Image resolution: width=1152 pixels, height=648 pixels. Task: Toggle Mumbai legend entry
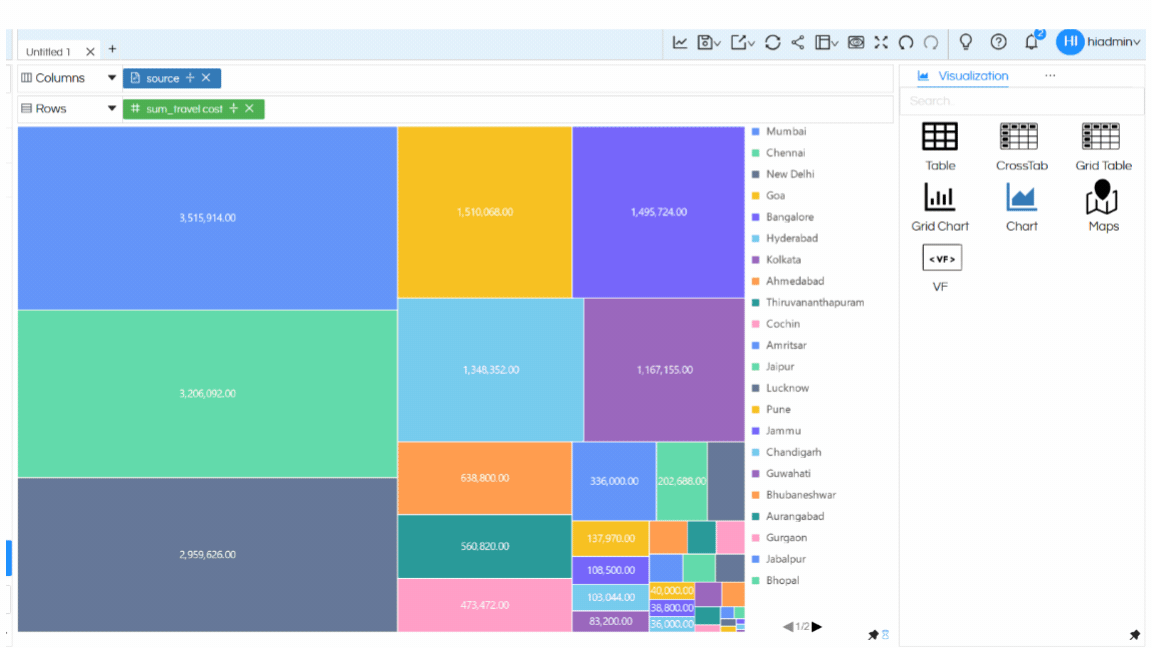pos(779,132)
